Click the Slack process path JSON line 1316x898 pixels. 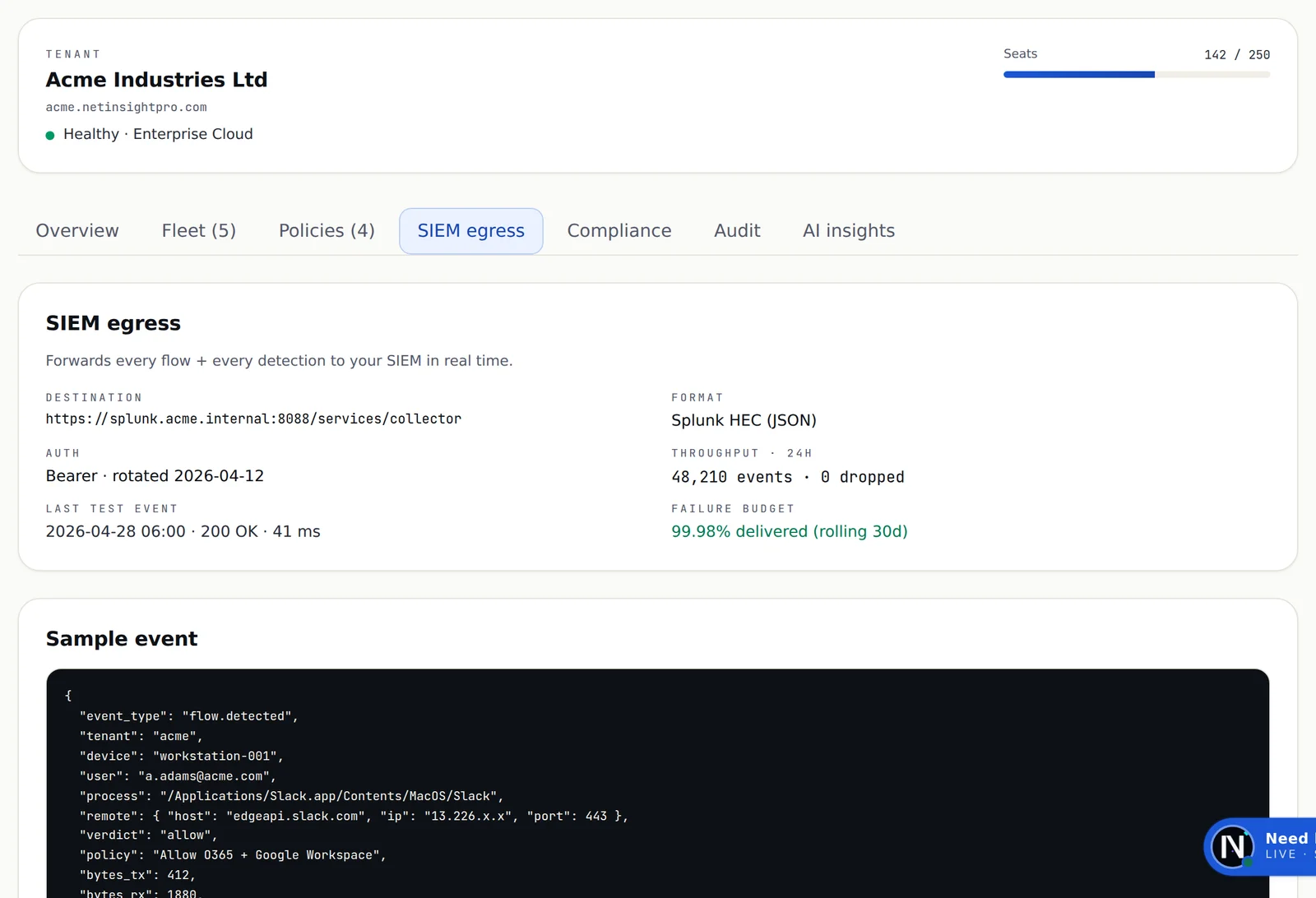tap(291, 796)
